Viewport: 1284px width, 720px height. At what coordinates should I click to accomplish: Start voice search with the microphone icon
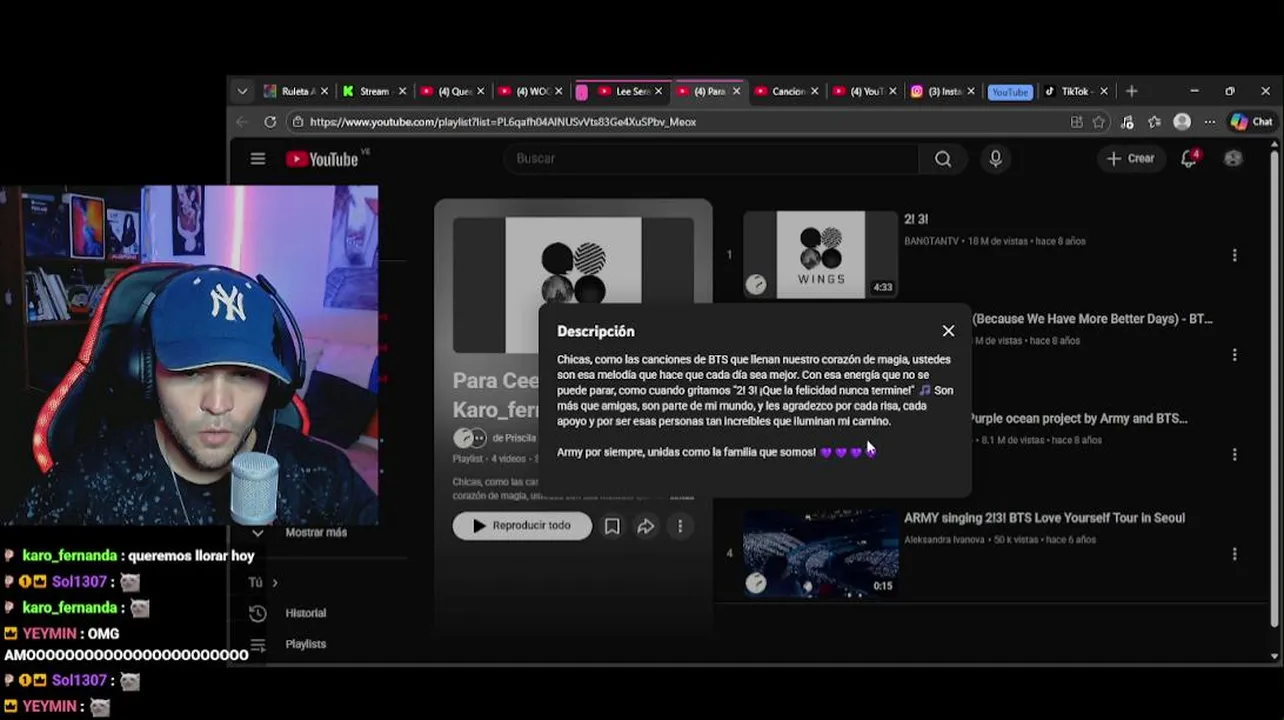pos(995,159)
